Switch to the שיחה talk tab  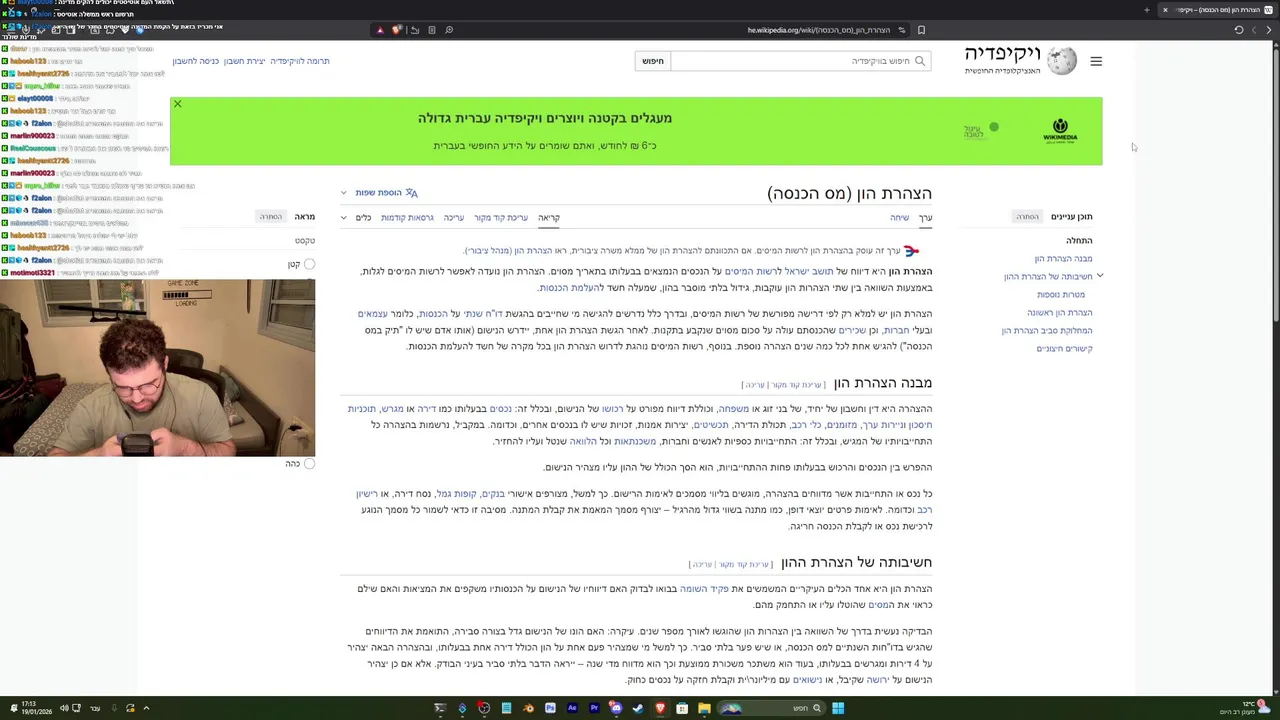click(900, 217)
